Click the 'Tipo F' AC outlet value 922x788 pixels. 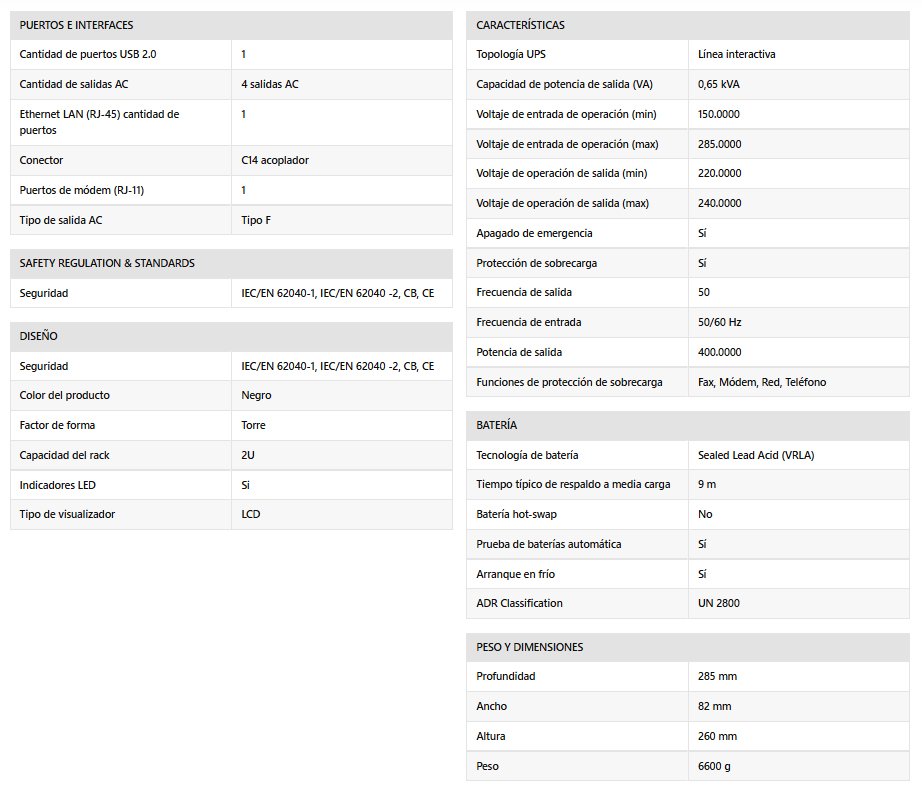point(256,220)
